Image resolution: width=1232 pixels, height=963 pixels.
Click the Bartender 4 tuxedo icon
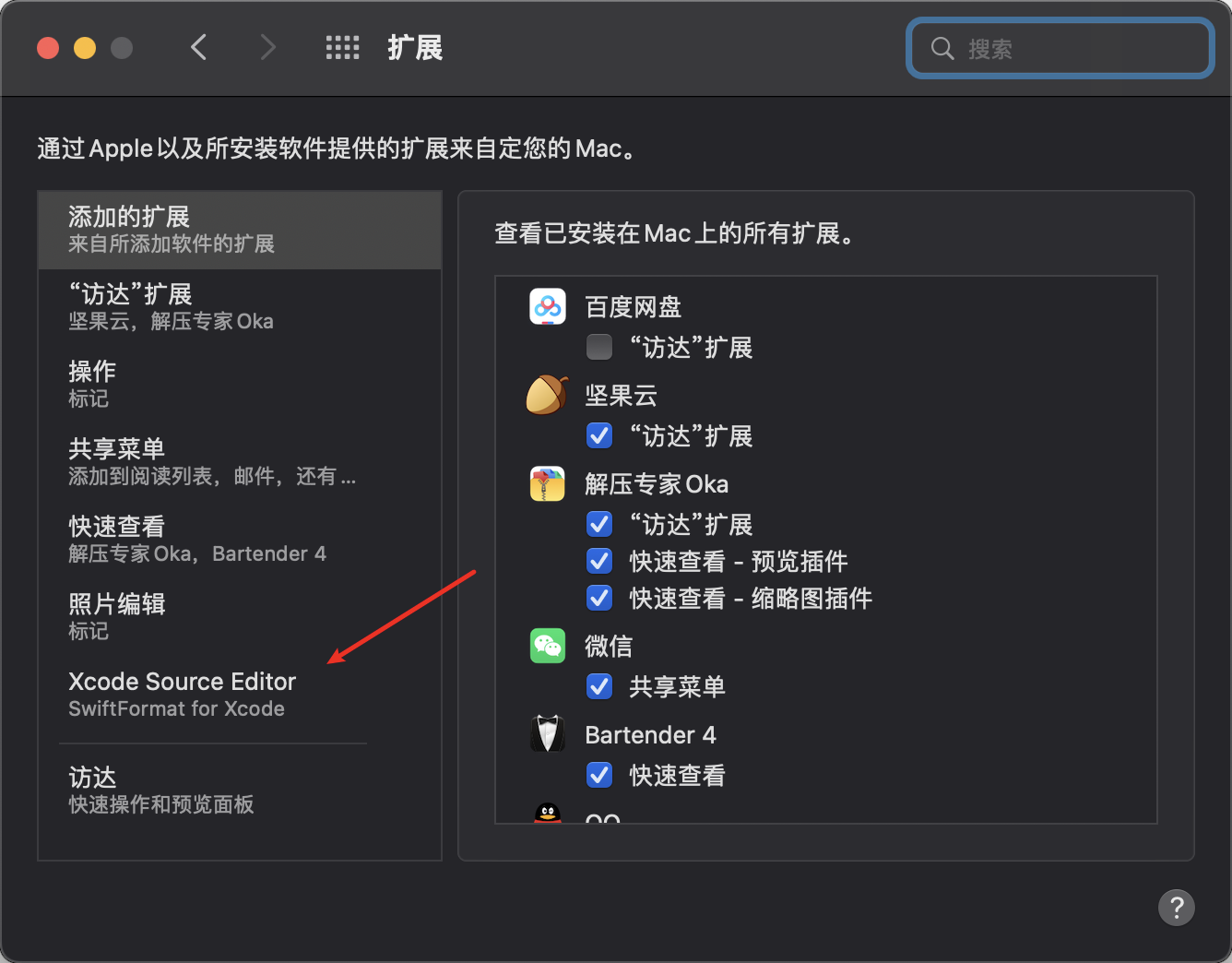(548, 734)
